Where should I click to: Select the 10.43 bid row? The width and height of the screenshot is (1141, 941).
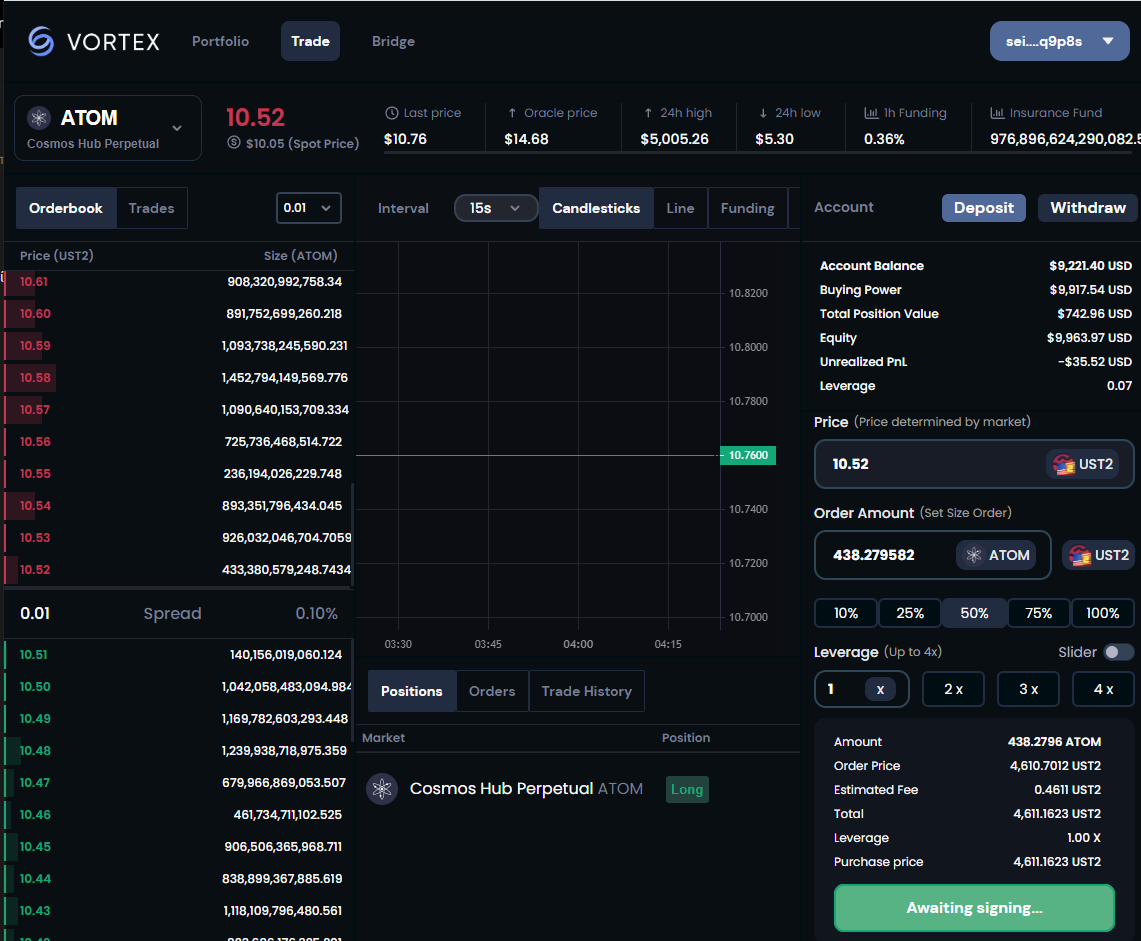(179, 911)
